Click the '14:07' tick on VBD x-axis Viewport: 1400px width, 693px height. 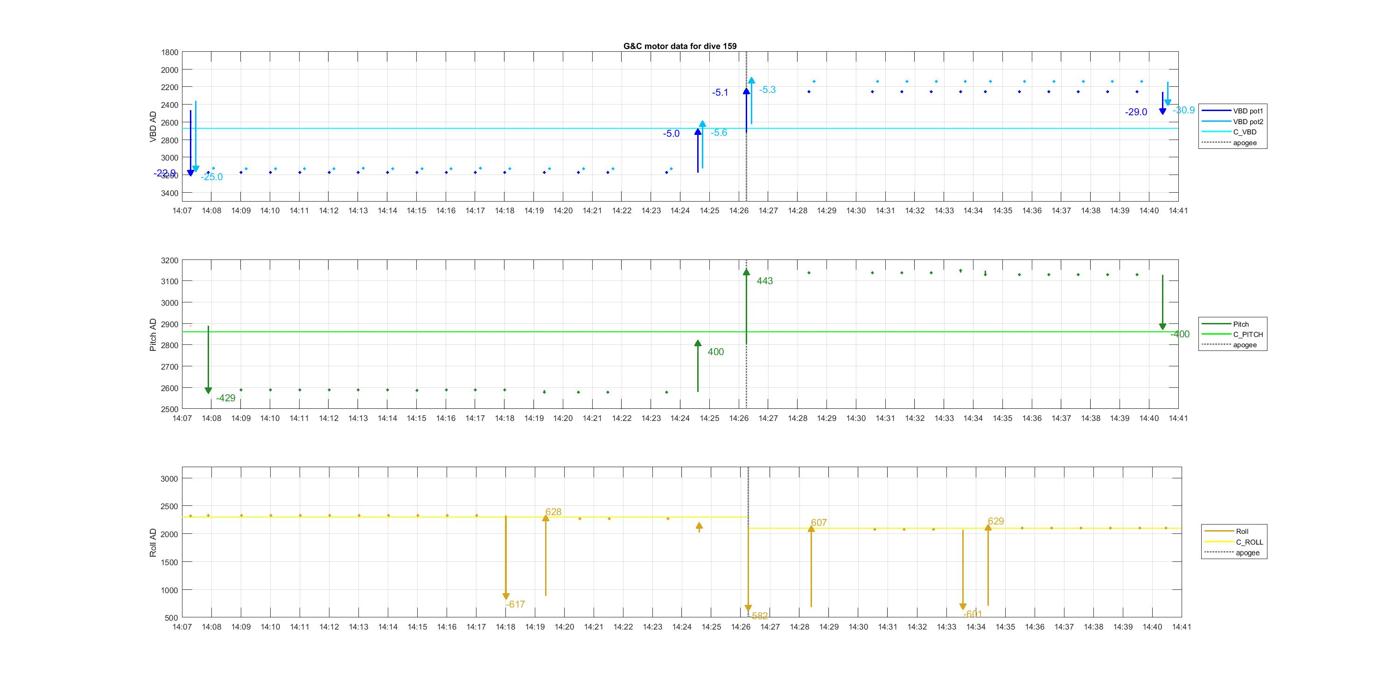(182, 211)
